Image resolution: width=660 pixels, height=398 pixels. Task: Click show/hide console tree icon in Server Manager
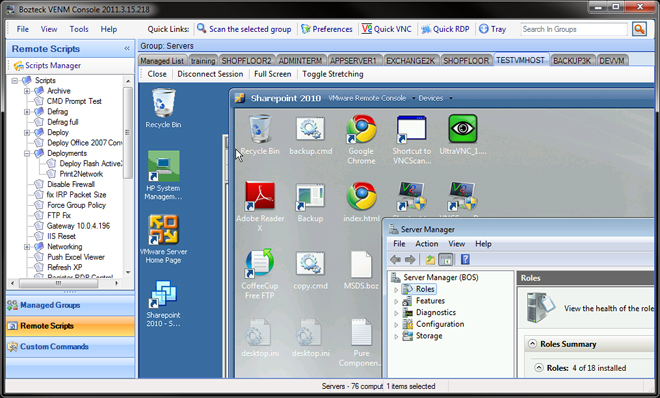[x=445, y=260]
